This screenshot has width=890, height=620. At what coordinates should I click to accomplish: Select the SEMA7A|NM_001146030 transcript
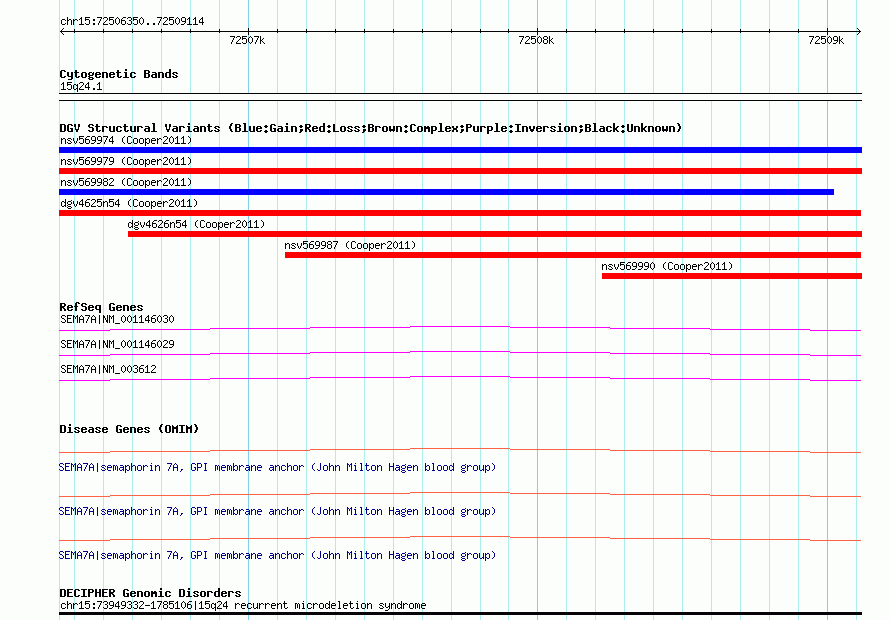point(117,320)
